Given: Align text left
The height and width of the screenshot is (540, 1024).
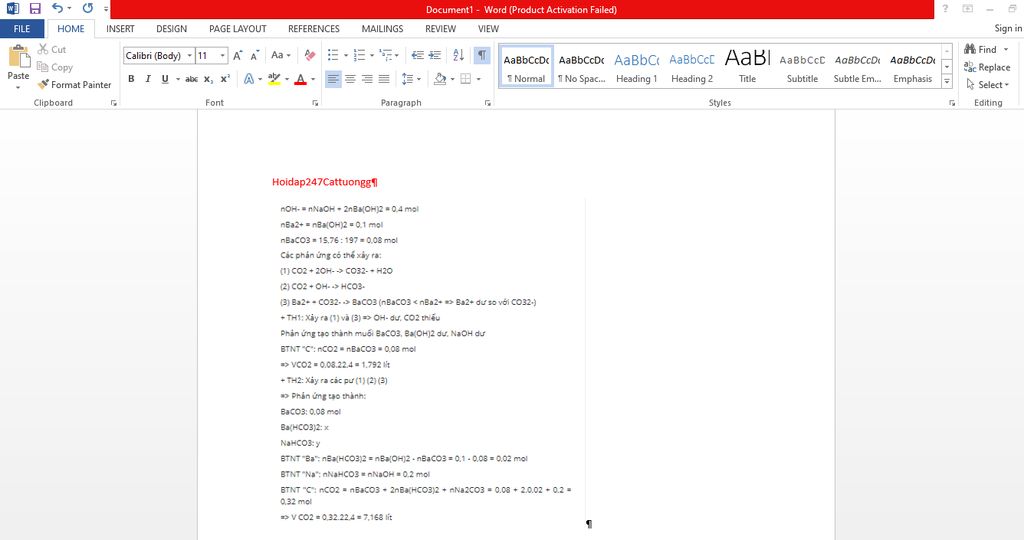Looking at the screenshot, I should [333, 79].
